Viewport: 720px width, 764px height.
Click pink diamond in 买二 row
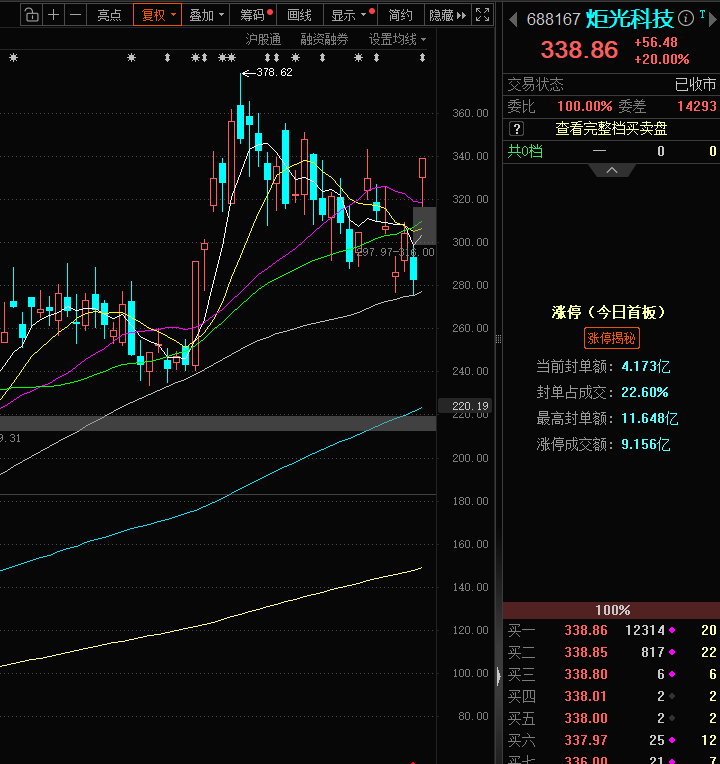(672, 652)
